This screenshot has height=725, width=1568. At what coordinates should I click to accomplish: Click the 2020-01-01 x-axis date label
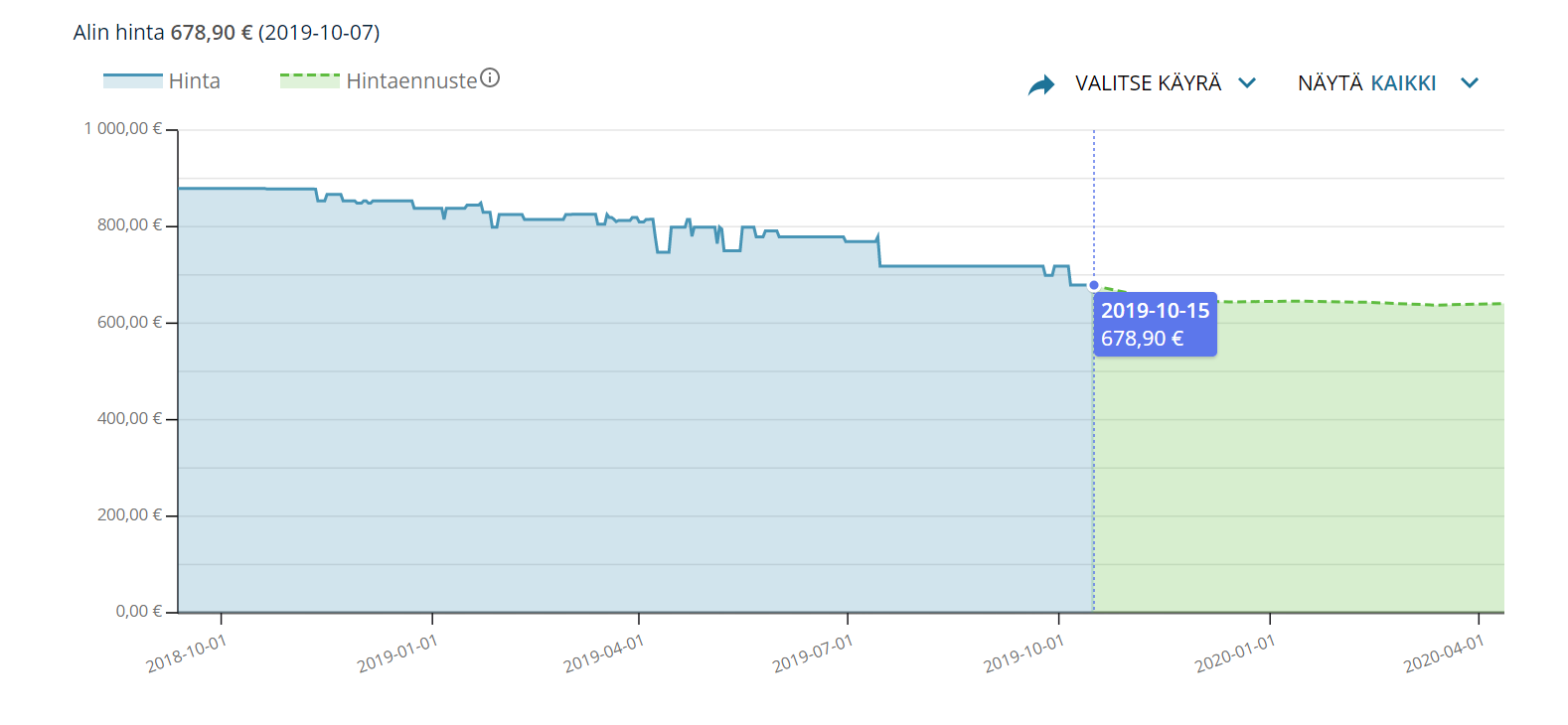(1235, 653)
